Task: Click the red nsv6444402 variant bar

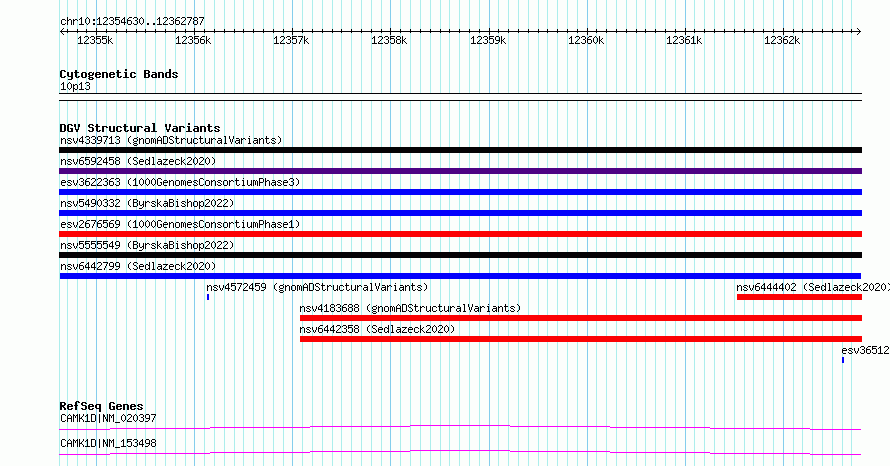Action: [x=799, y=297]
